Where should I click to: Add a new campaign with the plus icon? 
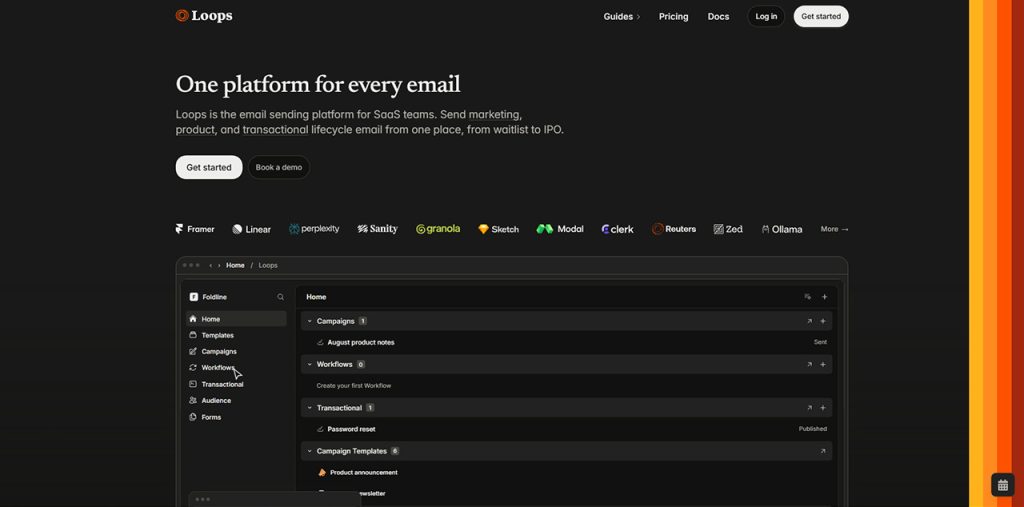point(823,321)
